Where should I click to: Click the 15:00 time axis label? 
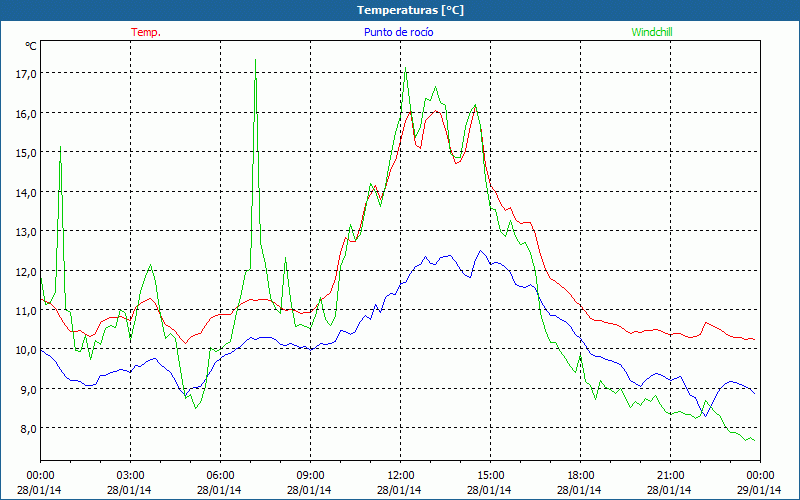point(490,476)
